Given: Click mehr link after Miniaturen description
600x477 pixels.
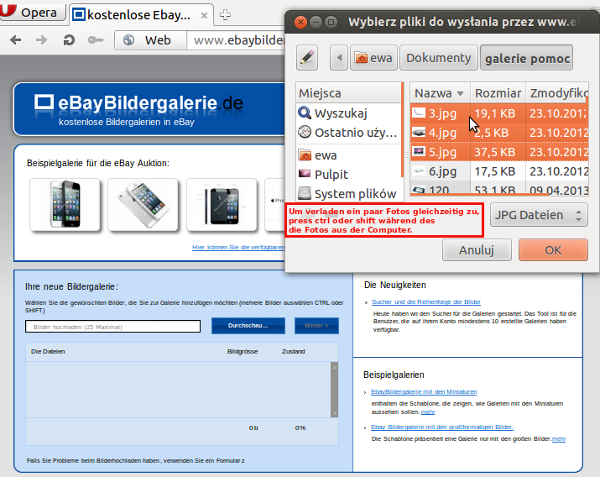Looking at the screenshot, I should coord(428,412).
